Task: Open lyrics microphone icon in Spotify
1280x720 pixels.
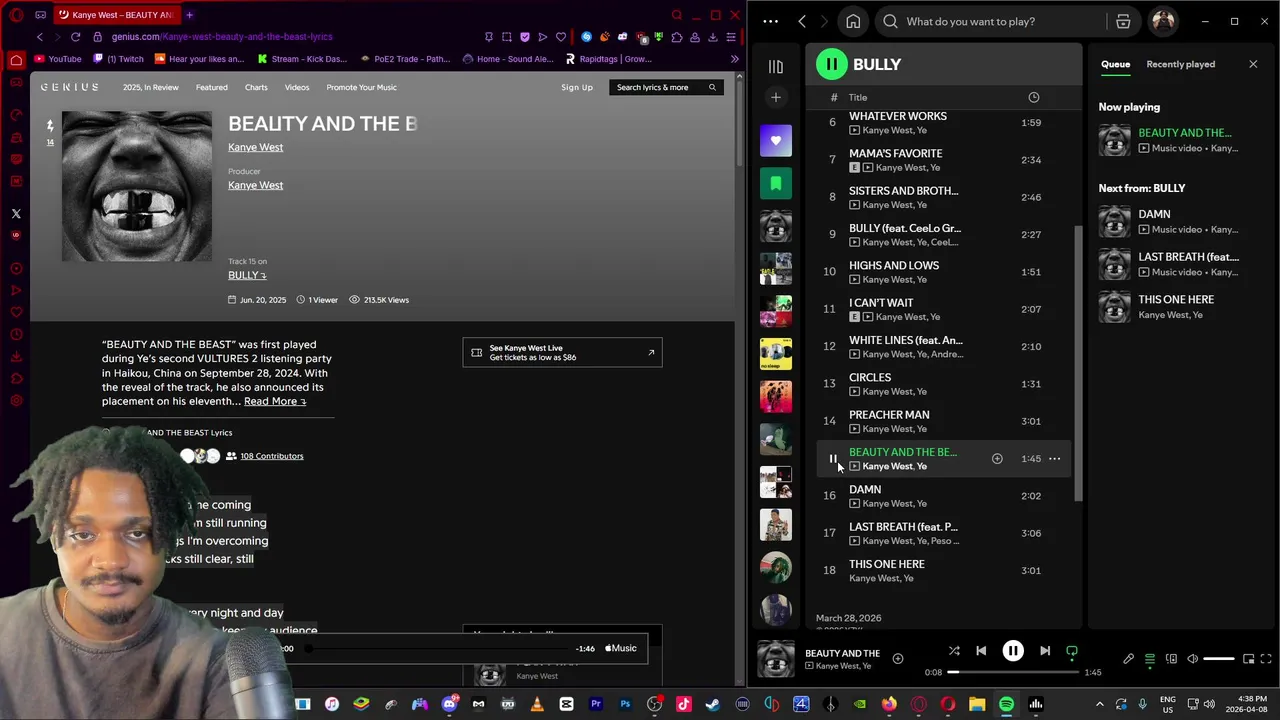Action: tap(1129, 659)
